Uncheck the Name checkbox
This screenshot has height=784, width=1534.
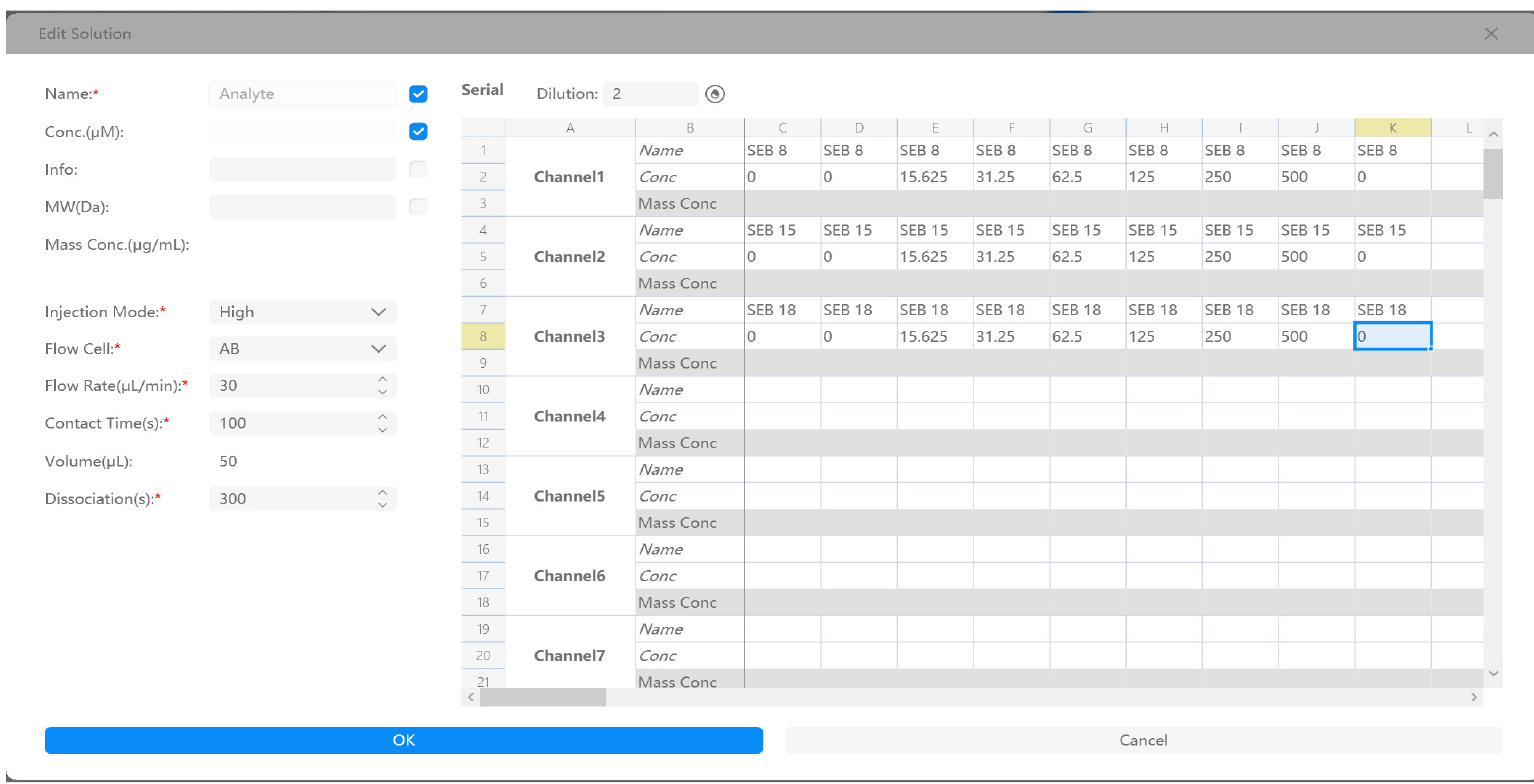[418, 94]
